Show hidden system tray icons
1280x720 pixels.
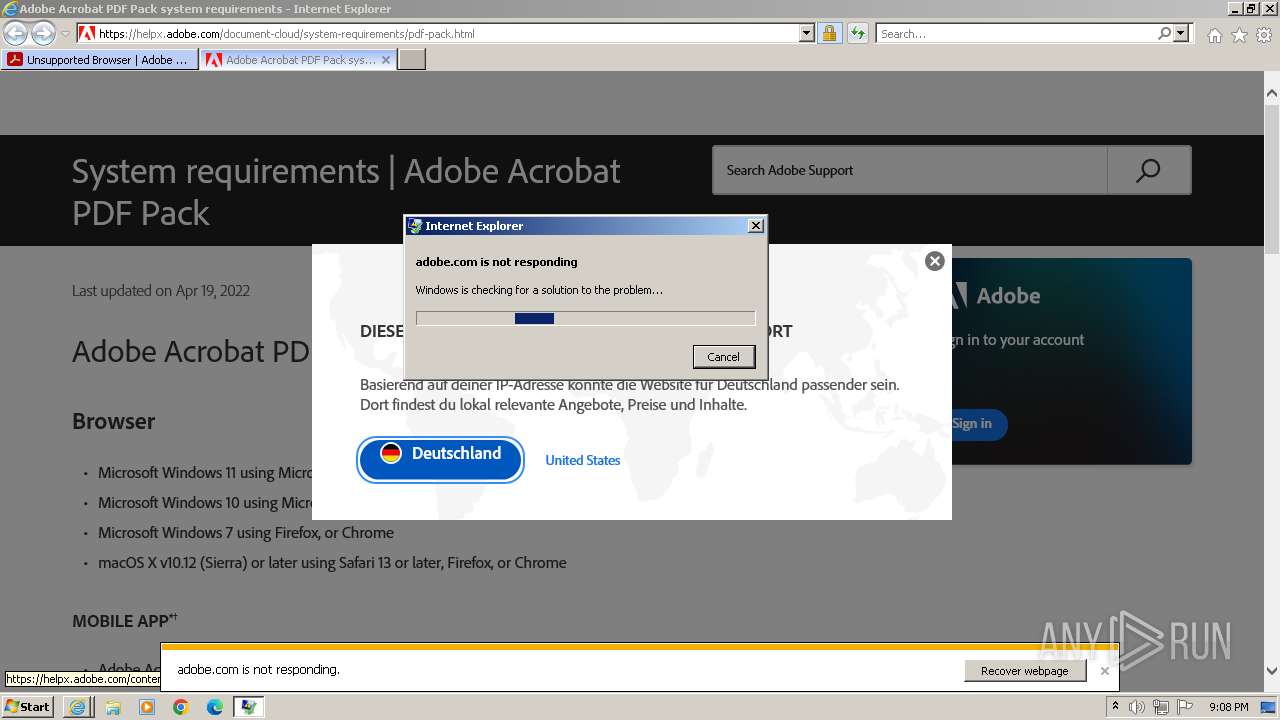(1116, 707)
